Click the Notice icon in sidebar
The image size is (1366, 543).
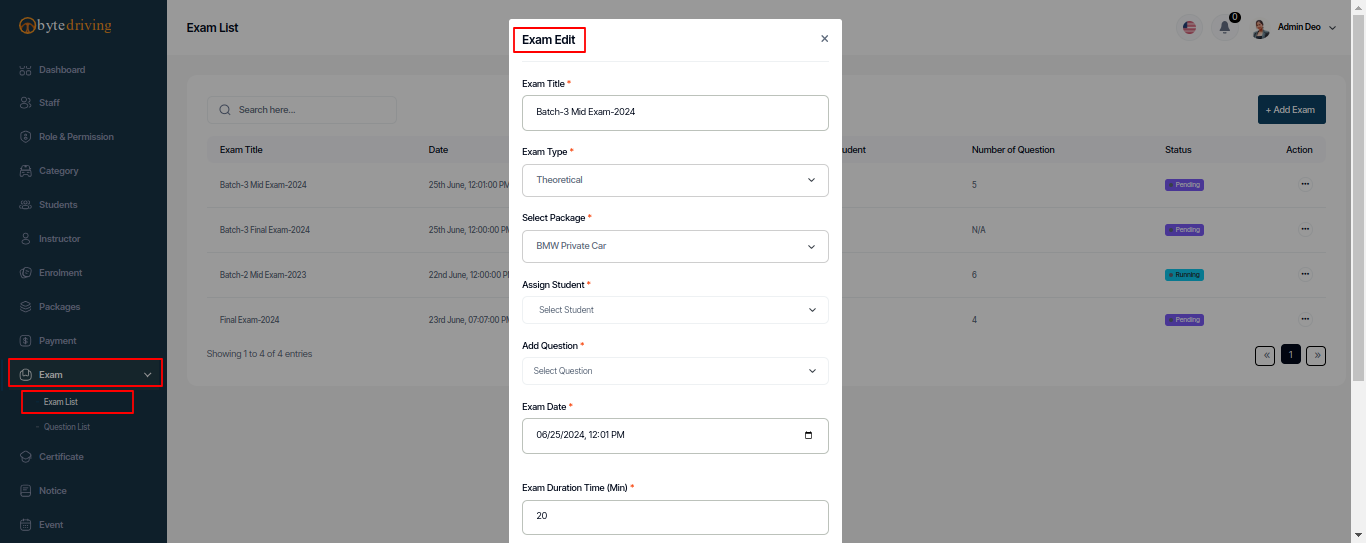tap(26, 491)
